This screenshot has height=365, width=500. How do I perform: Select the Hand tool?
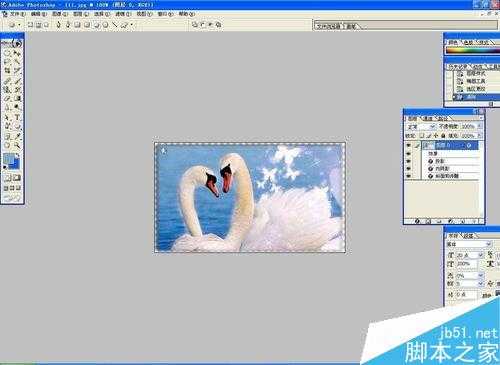coord(7,145)
